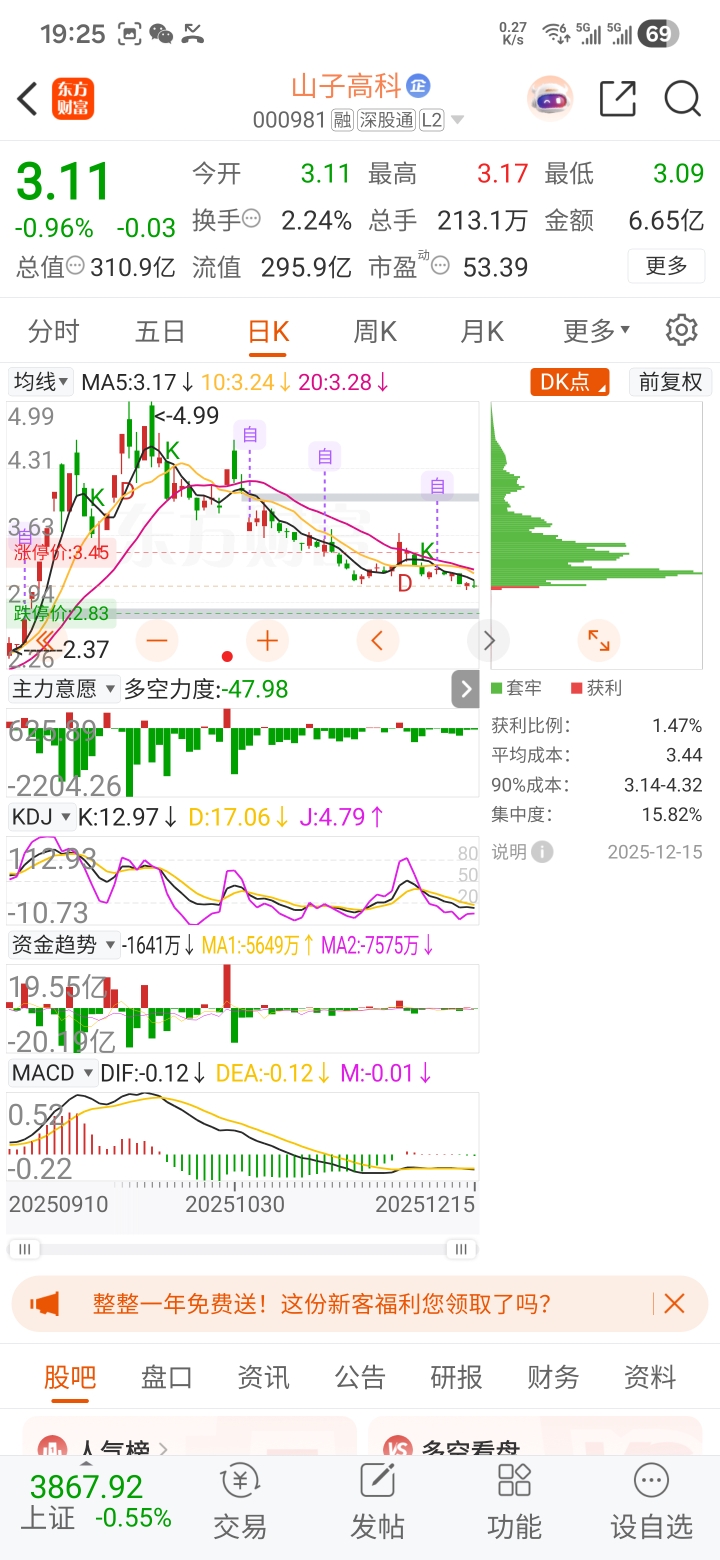Tap 设自选 add to watchlist icon
This screenshot has height=1560, width=720.
click(x=651, y=1501)
